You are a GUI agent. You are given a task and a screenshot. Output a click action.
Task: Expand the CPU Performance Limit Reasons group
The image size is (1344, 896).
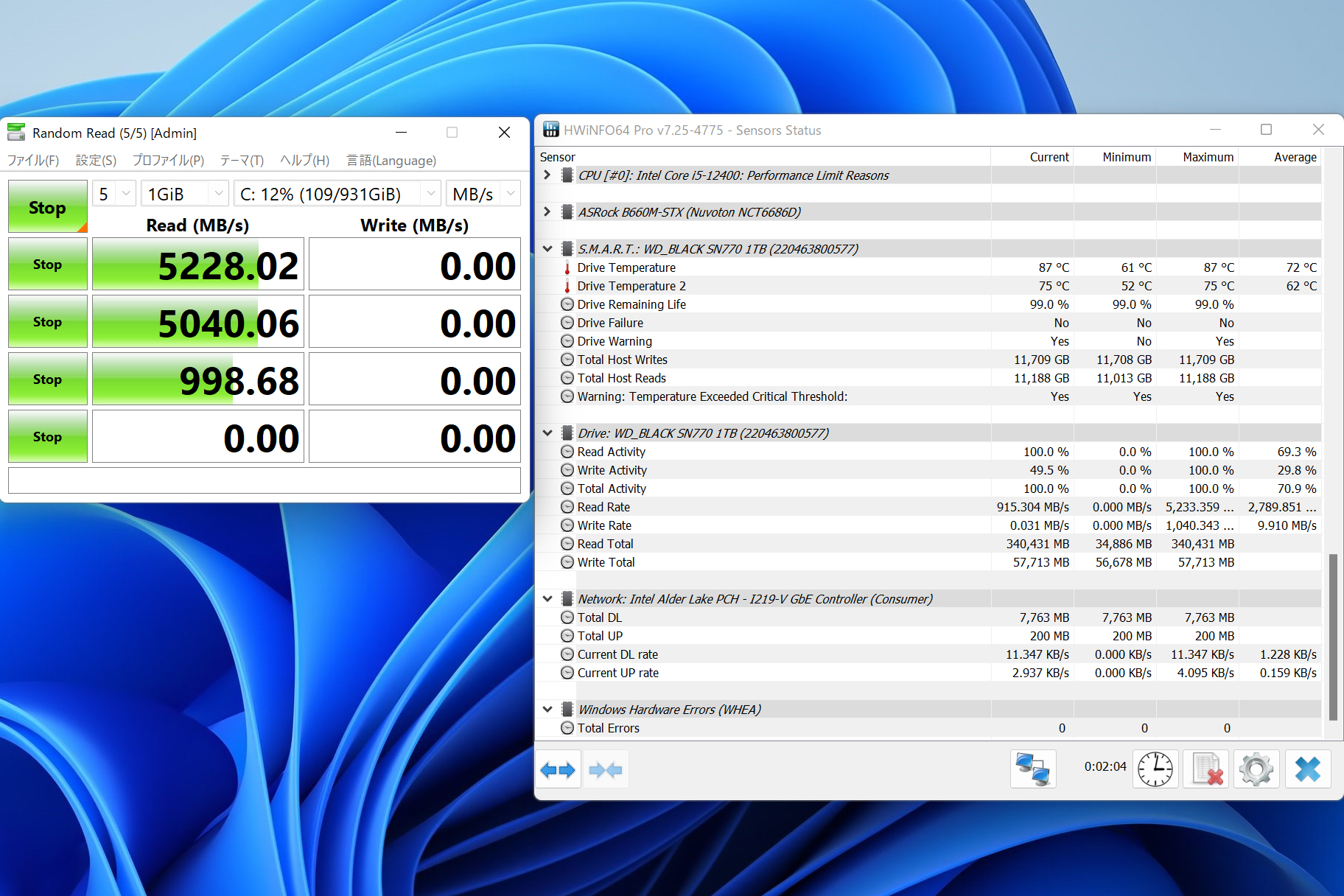click(x=547, y=175)
